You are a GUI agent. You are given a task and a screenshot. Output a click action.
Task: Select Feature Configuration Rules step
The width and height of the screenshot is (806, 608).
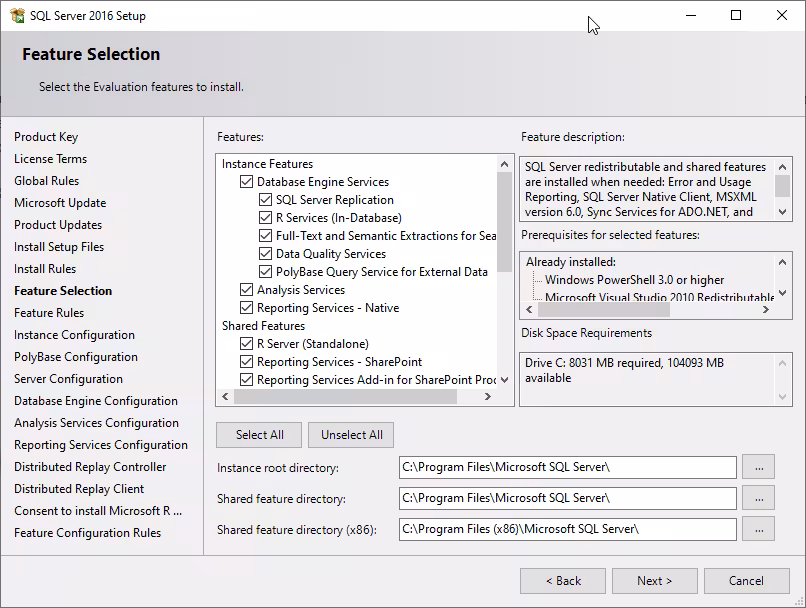click(87, 533)
